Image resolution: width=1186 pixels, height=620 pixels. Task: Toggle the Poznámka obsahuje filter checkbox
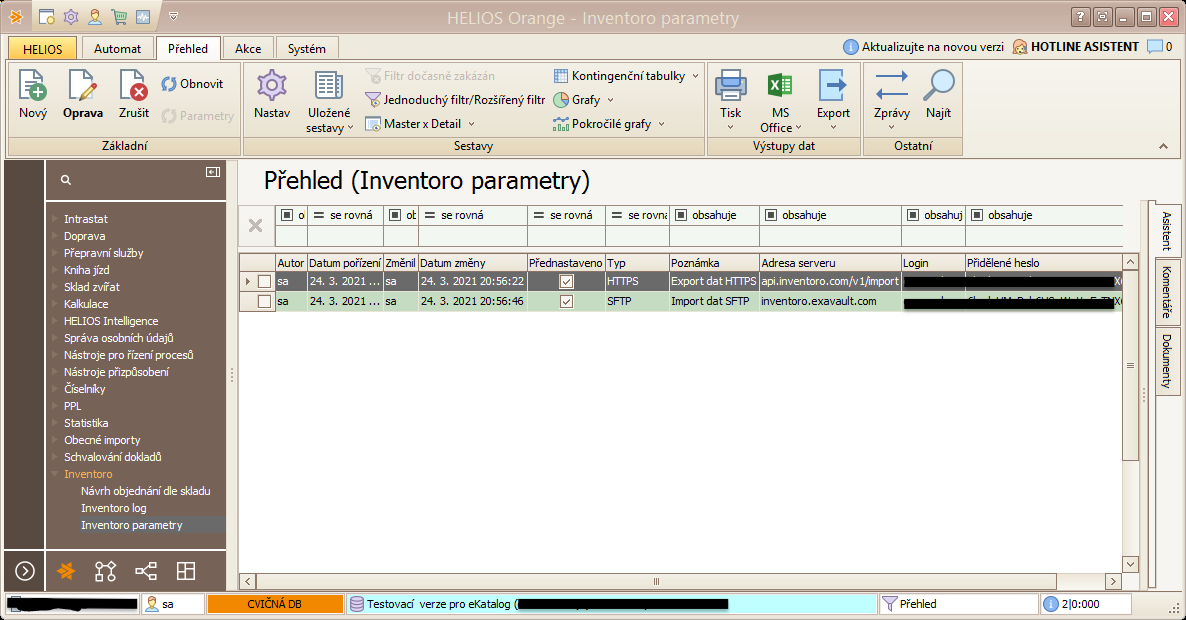click(x=680, y=214)
